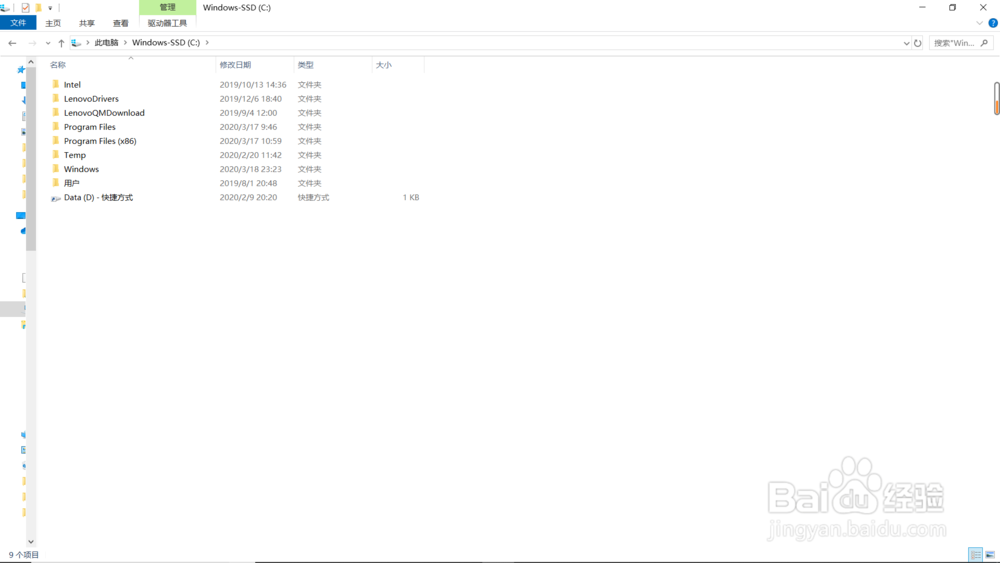The image size is (1000, 563).
Task: Select the Intel folder icon
Action: pyautogui.click(x=55, y=84)
